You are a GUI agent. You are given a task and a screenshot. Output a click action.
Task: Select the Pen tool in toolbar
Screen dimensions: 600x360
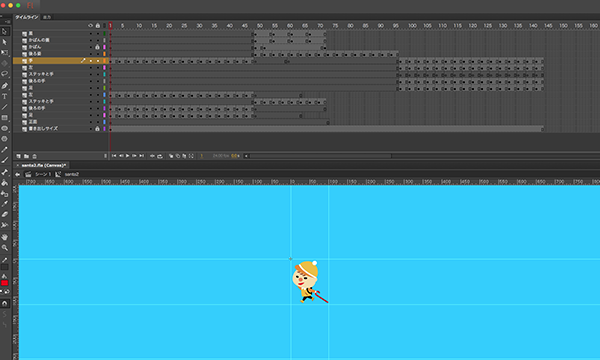click(5, 86)
